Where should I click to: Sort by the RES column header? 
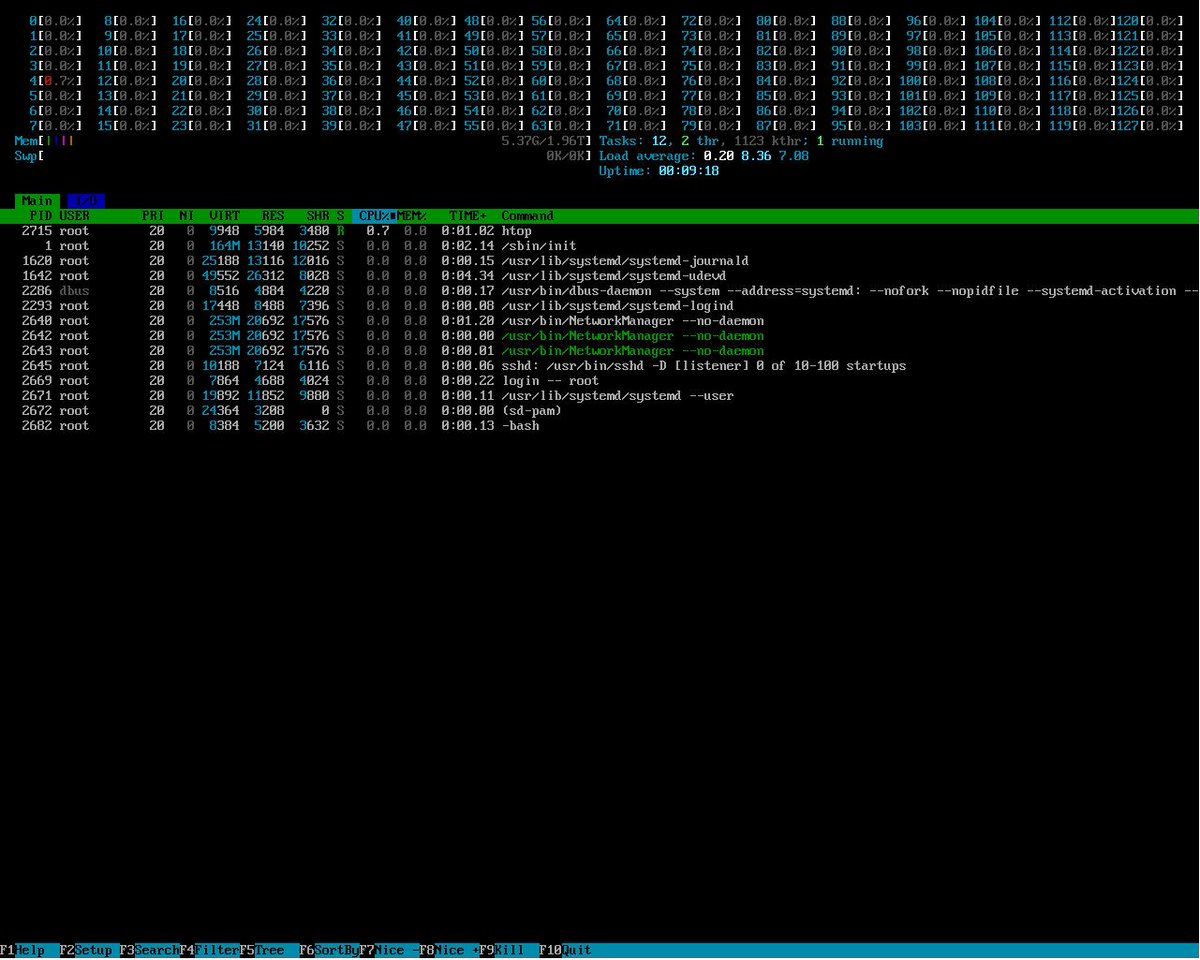(x=273, y=216)
